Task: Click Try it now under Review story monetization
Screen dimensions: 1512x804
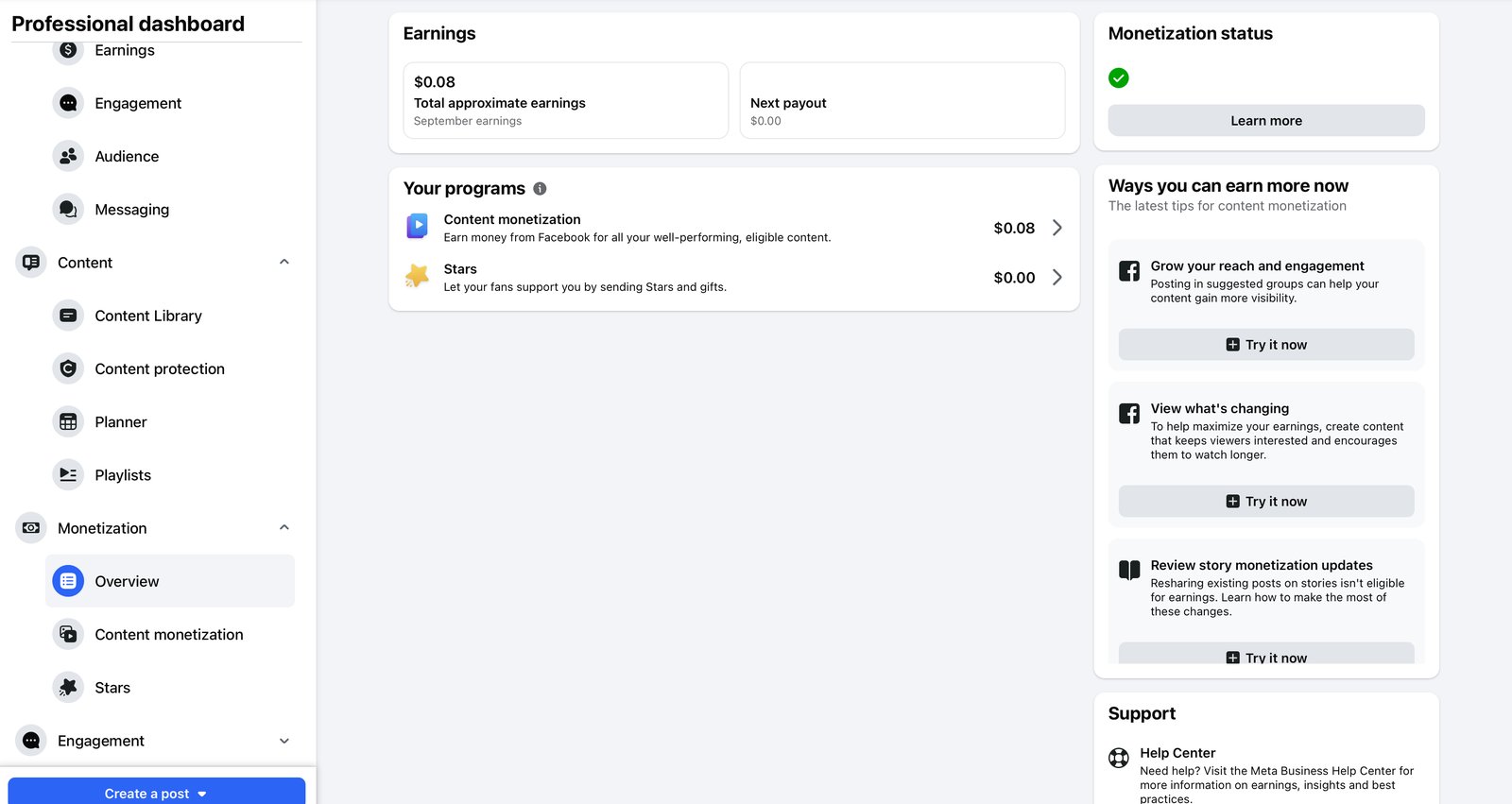Action: coord(1266,654)
